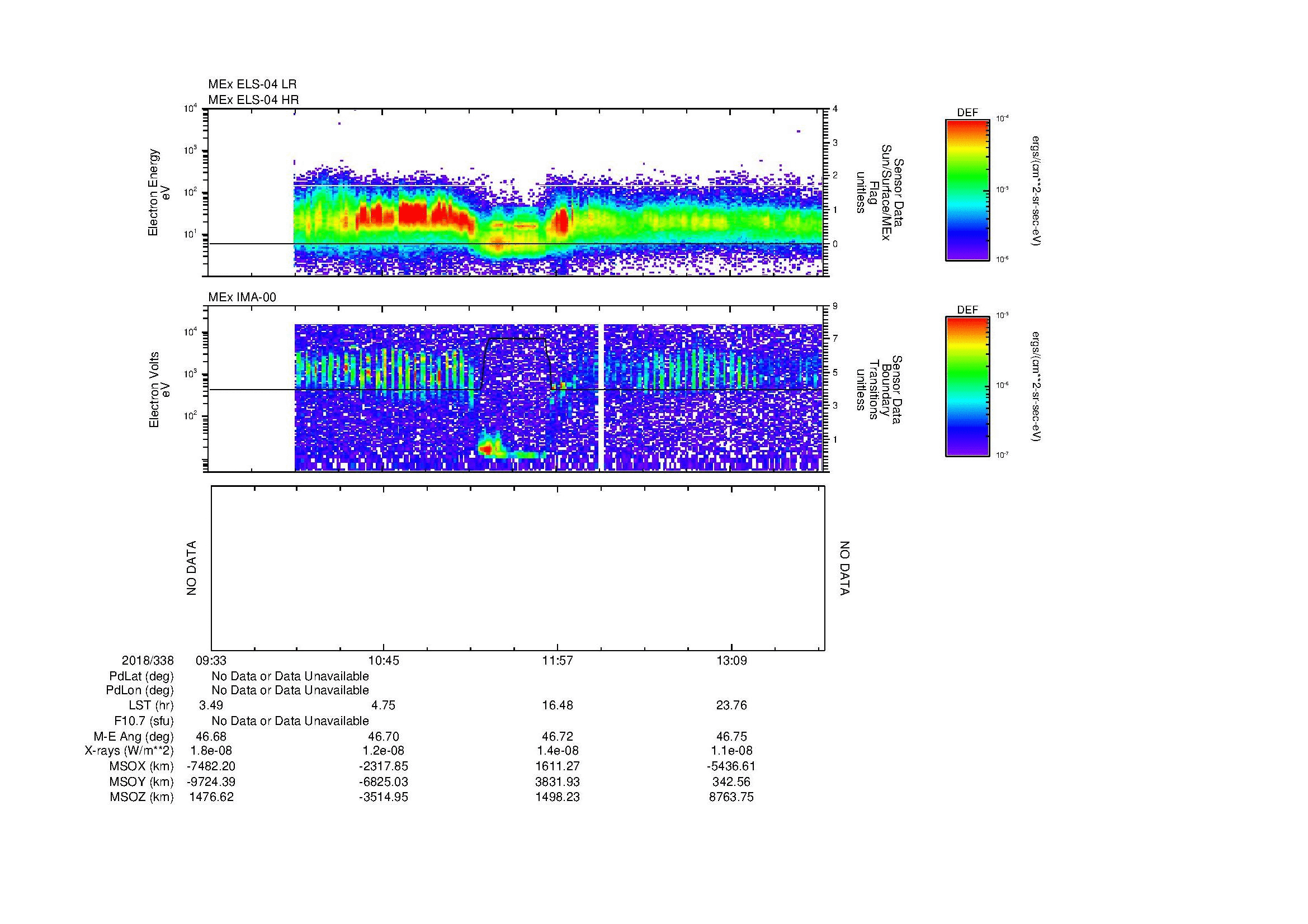Screen dimensions: 1308x924
Task: Click the time tick label '13:09'
Action: 731,660
